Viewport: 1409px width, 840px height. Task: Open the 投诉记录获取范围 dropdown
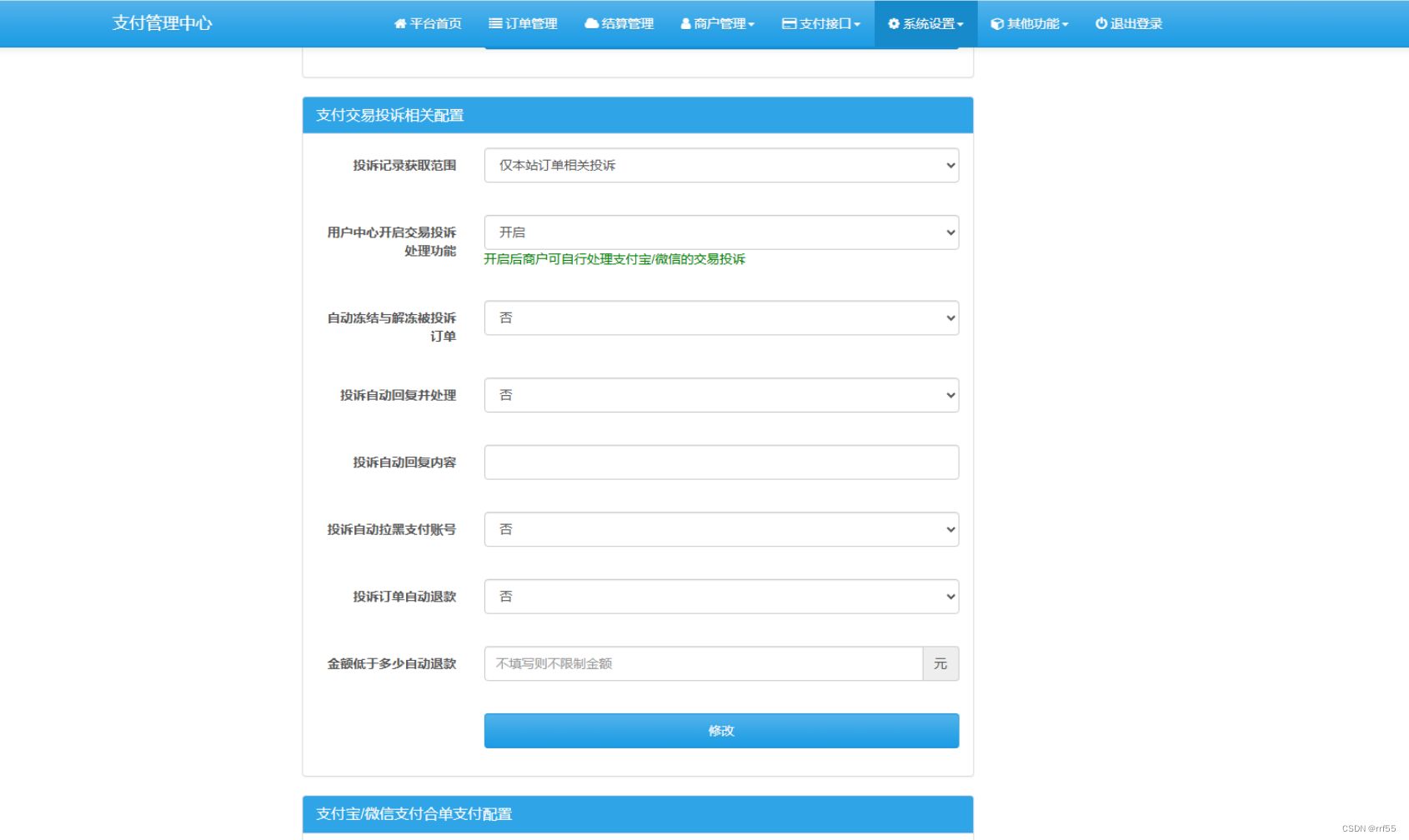[721, 165]
